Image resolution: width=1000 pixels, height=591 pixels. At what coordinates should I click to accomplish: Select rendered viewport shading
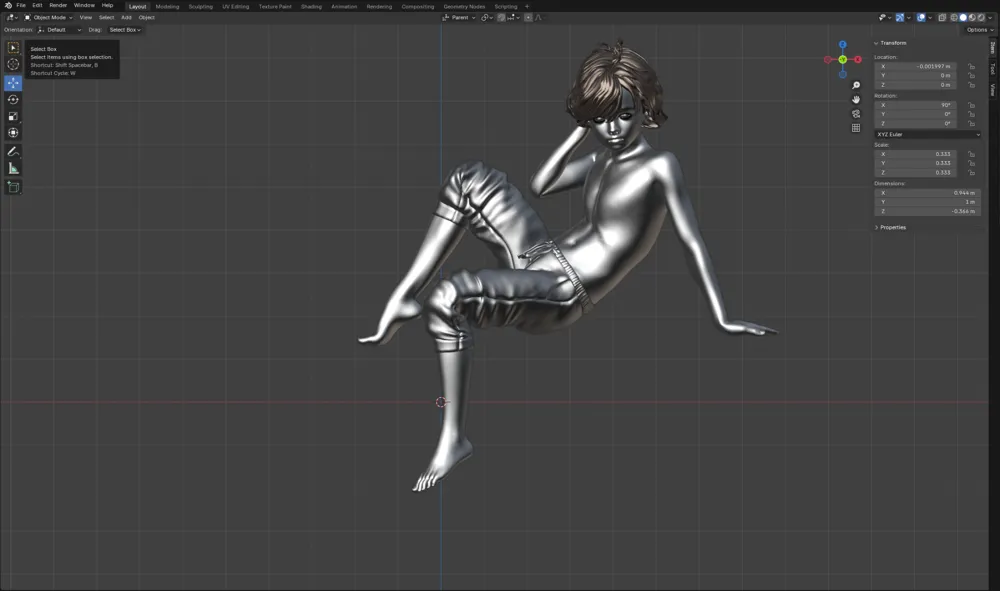coord(981,18)
